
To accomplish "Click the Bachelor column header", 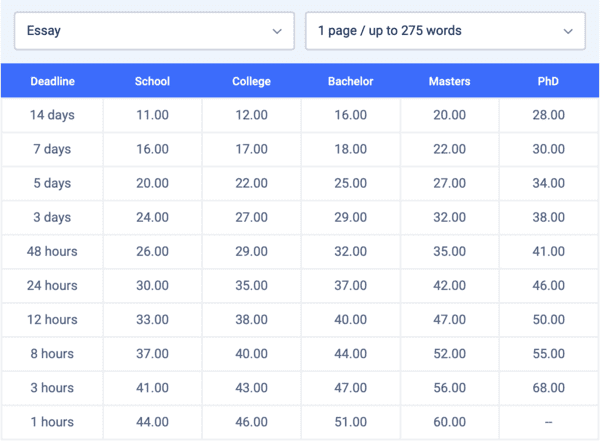I will 351,81.
